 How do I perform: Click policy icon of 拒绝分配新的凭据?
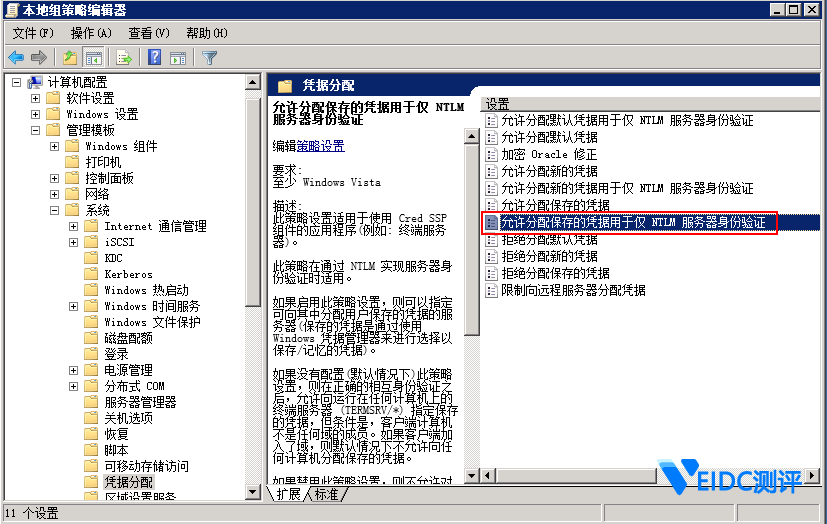coord(492,257)
